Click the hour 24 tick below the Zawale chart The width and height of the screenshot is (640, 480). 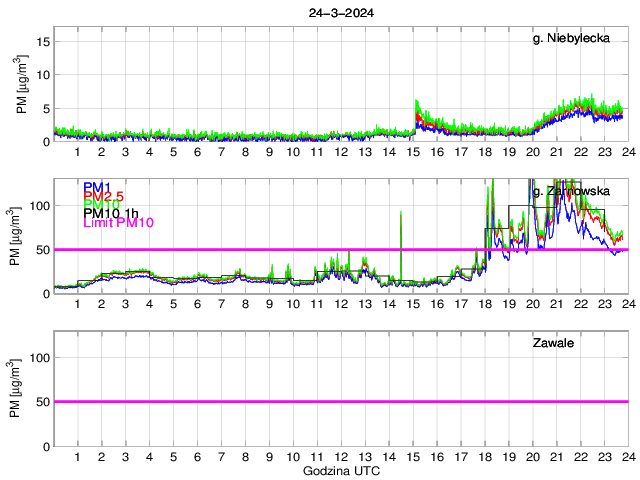tap(629, 457)
